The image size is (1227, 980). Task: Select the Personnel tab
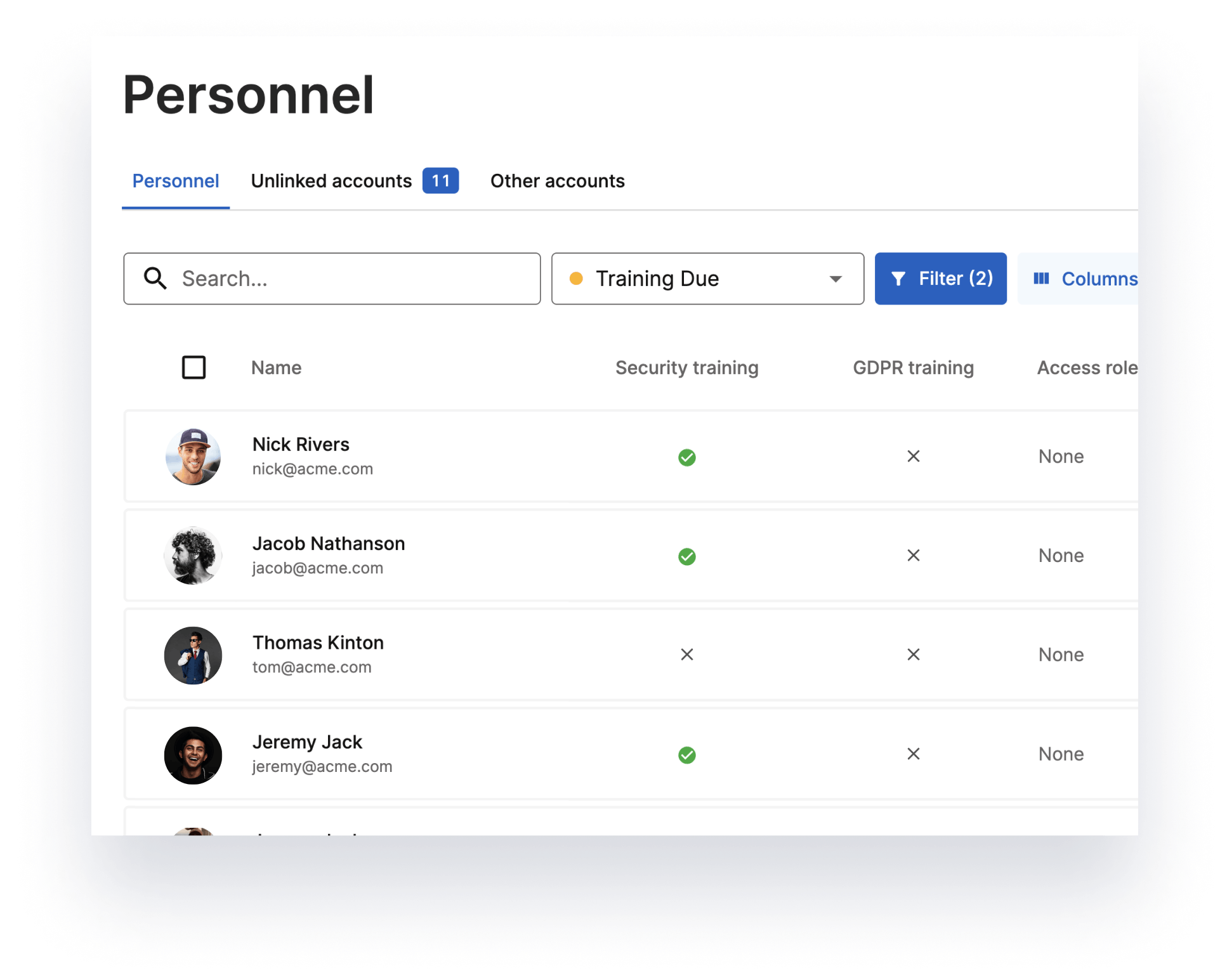(x=175, y=181)
